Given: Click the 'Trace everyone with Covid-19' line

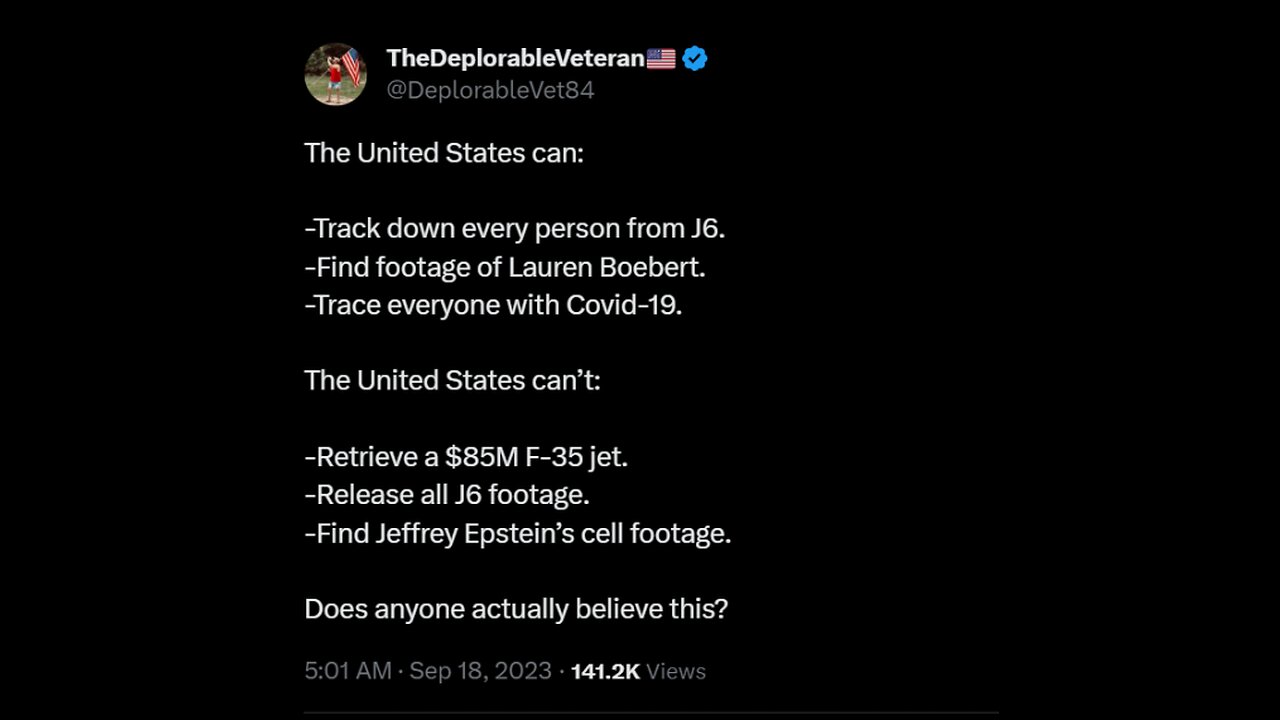Looking at the screenshot, I should tap(493, 305).
